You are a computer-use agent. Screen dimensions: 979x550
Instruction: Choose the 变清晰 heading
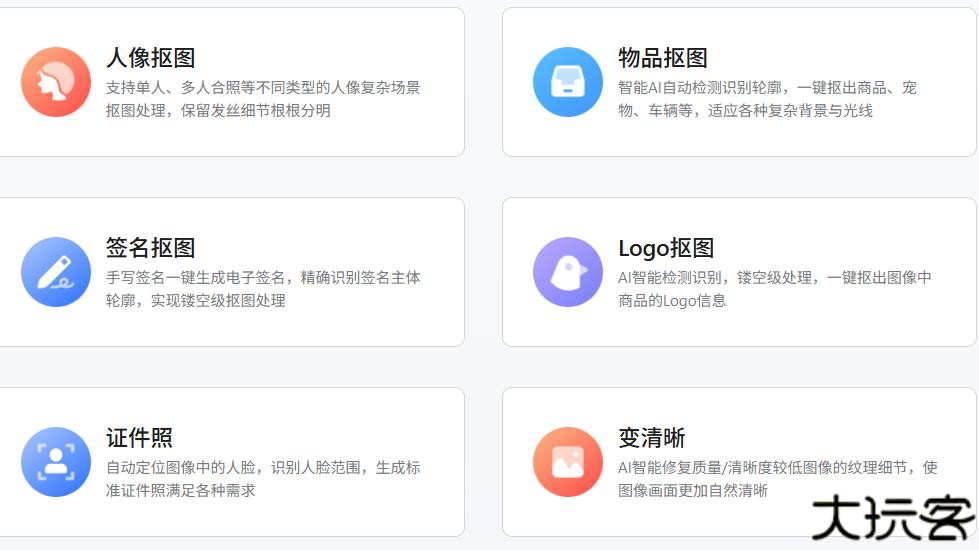point(651,438)
